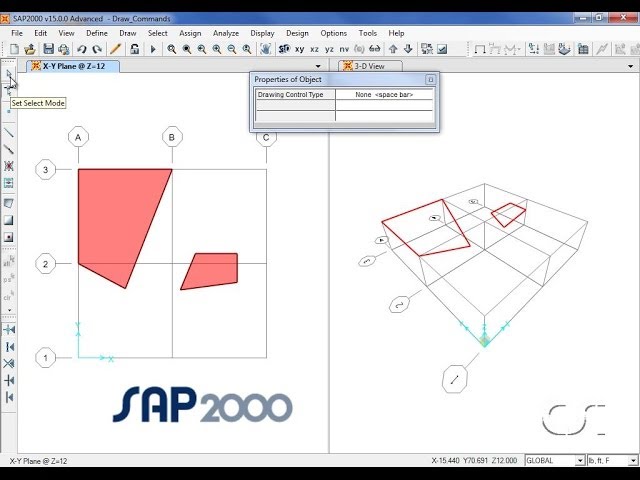Select the Draw Poly Area tool
640x480 pixels.
(9, 203)
